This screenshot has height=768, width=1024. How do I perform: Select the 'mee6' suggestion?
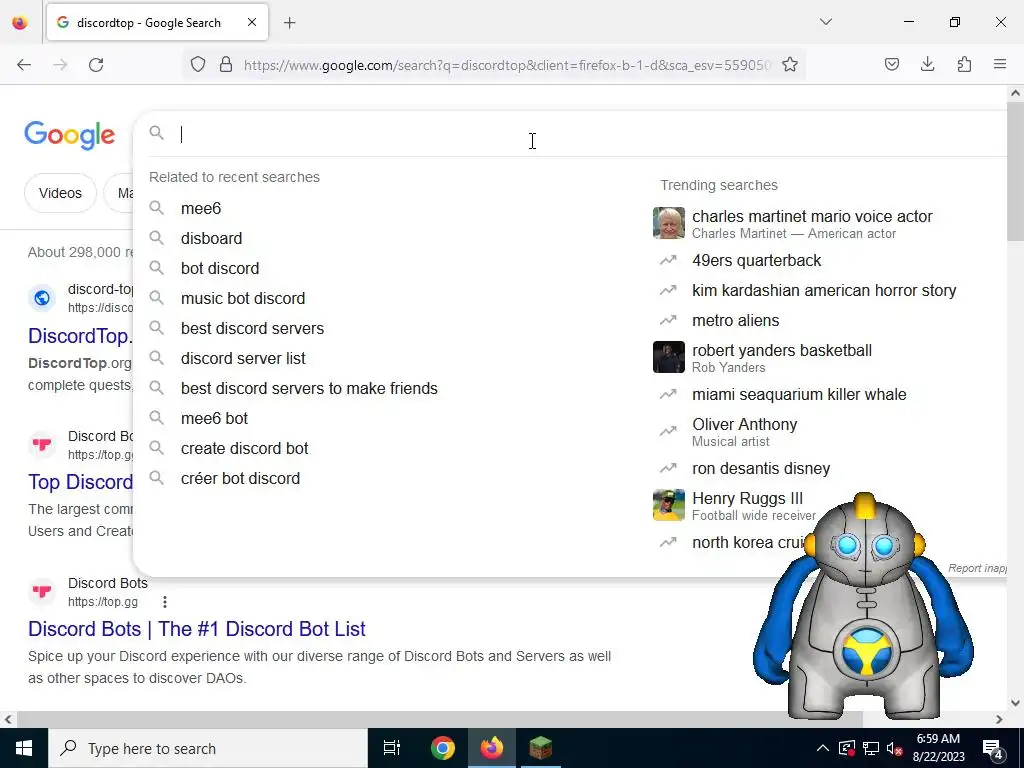(x=201, y=208)
